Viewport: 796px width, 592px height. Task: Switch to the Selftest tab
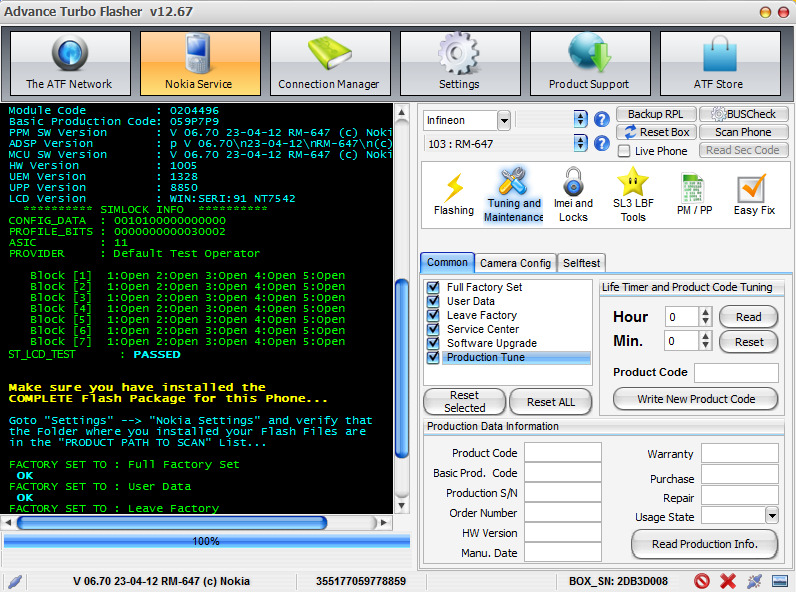581,263
